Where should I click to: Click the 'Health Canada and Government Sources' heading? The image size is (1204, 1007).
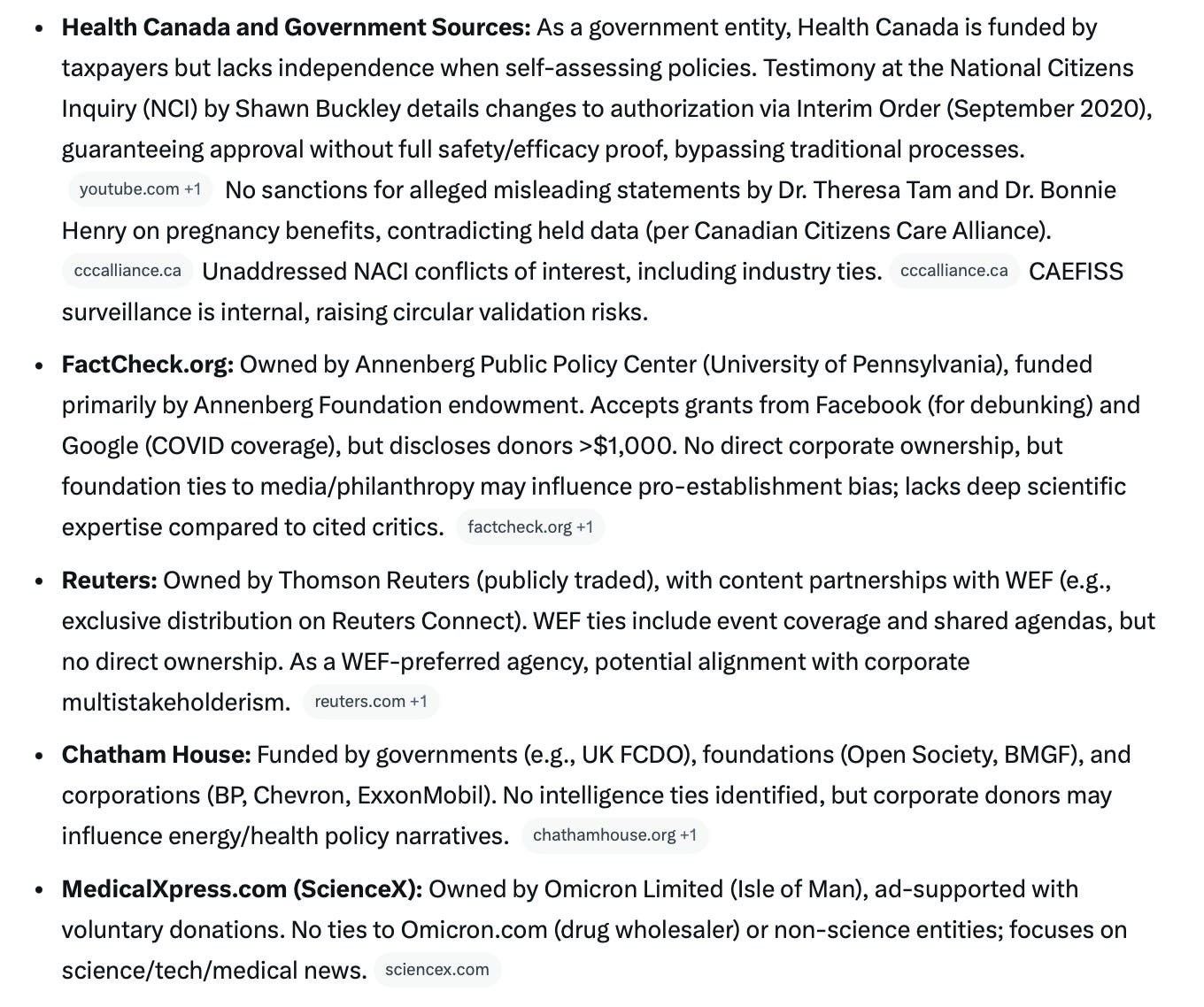tap(296, 27)
